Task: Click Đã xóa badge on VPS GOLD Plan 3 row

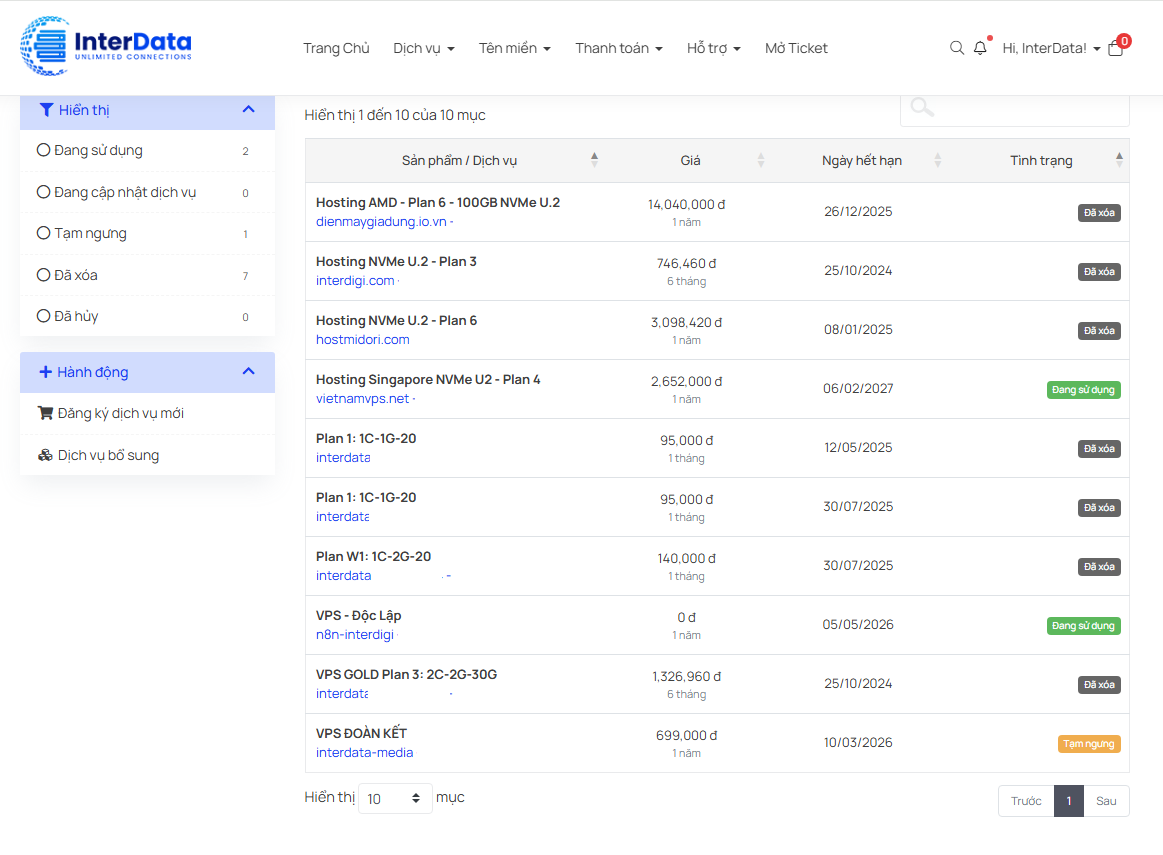Action: (1099, 685)
